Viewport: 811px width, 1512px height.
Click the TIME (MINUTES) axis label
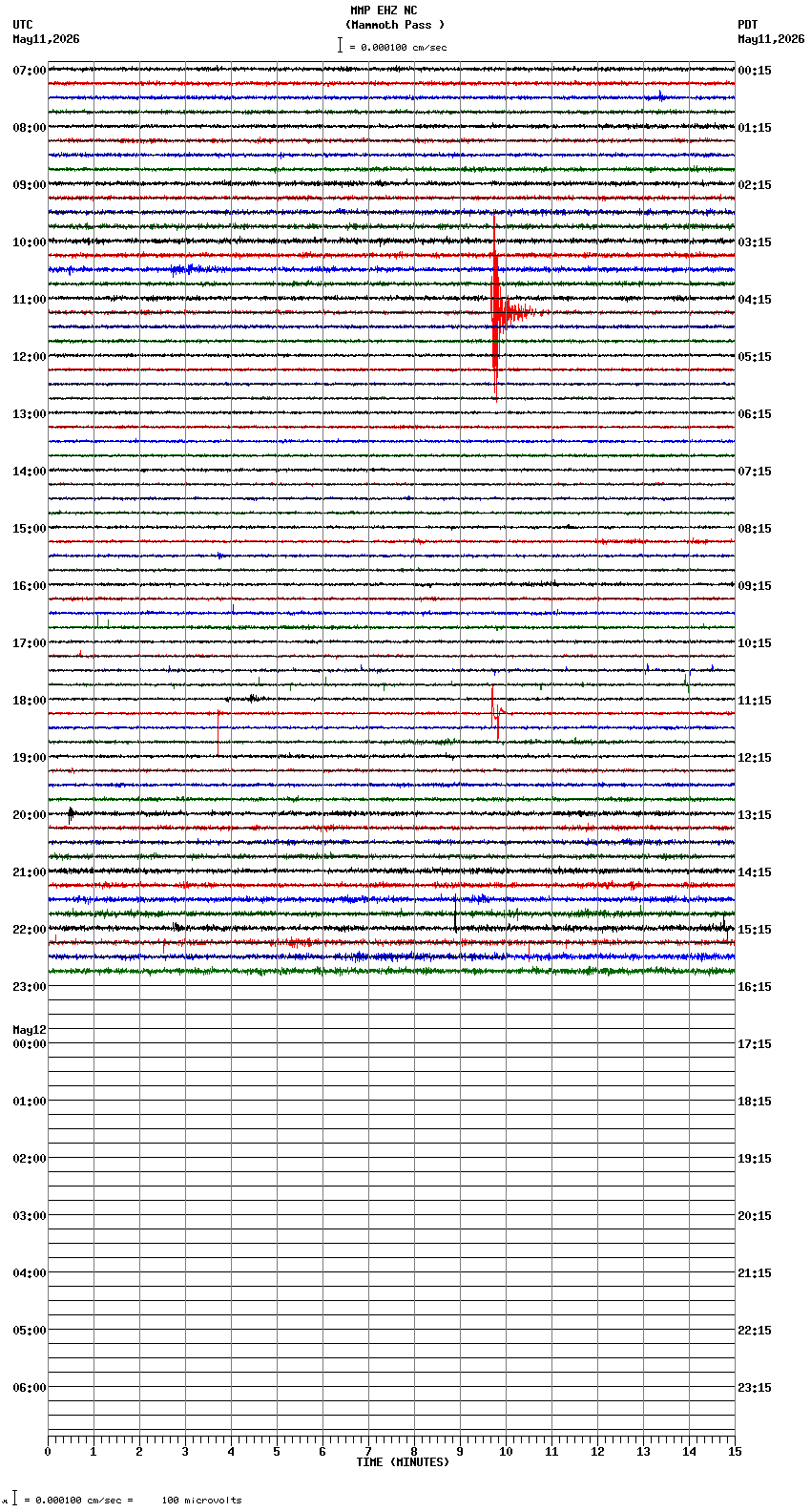pyautogui.click(x=403, y=1462)
